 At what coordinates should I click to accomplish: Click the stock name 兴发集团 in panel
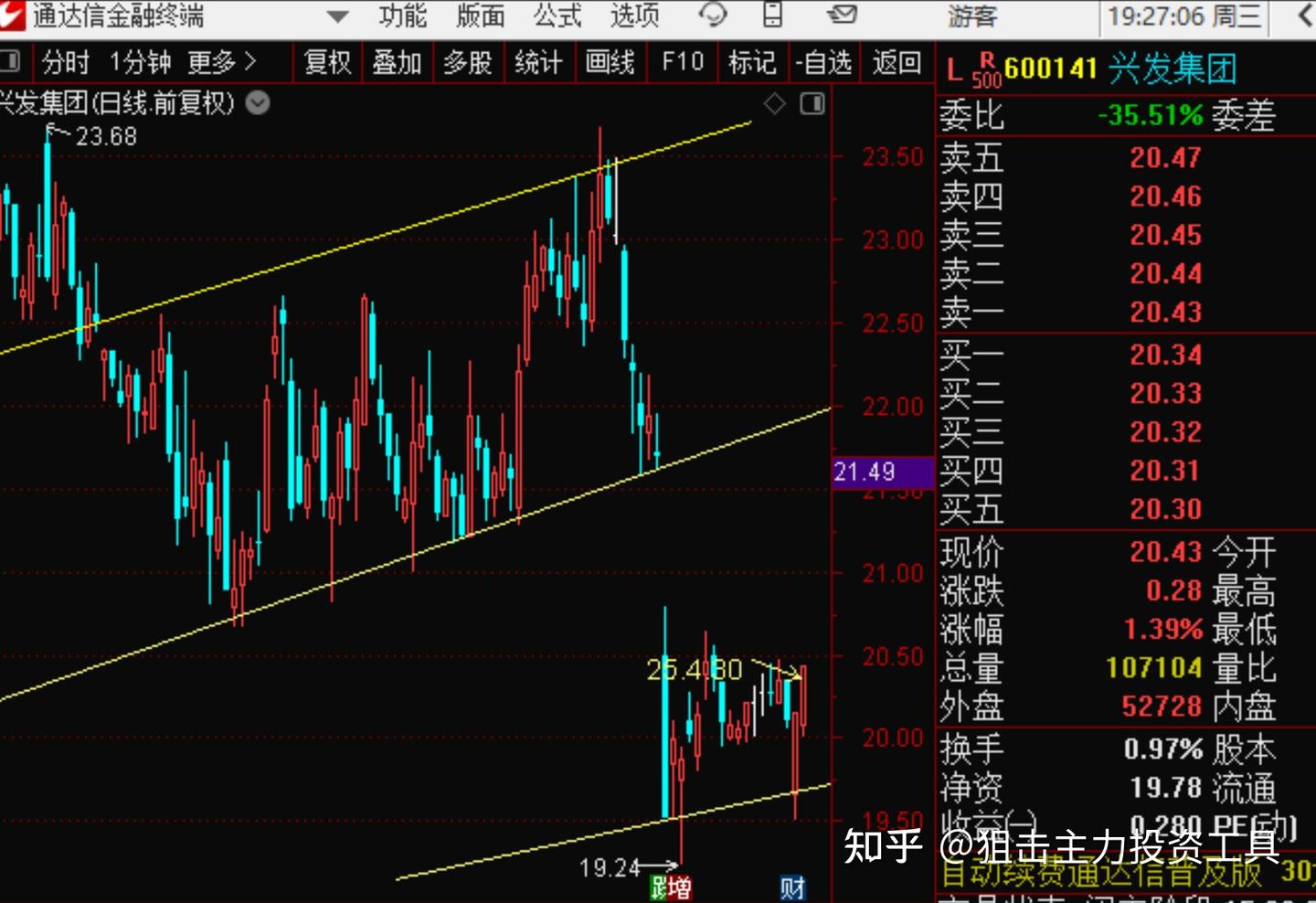click(x=1173, y=69)
